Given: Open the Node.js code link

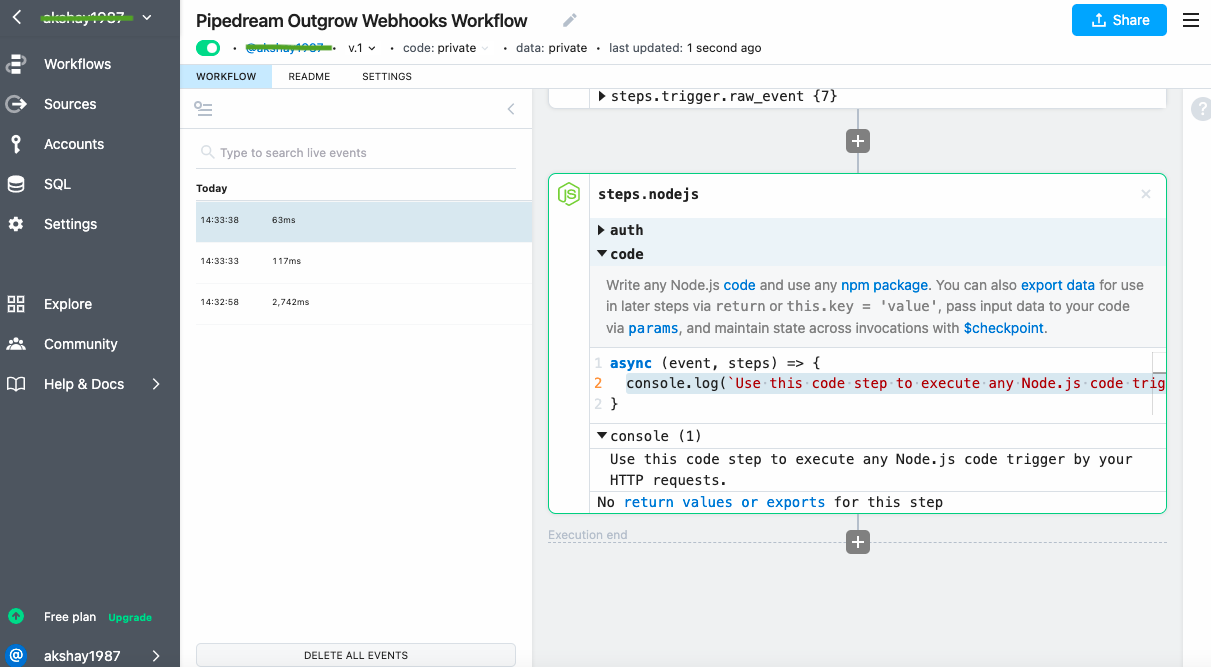Looking at the screenshot, I should (739, 285).
